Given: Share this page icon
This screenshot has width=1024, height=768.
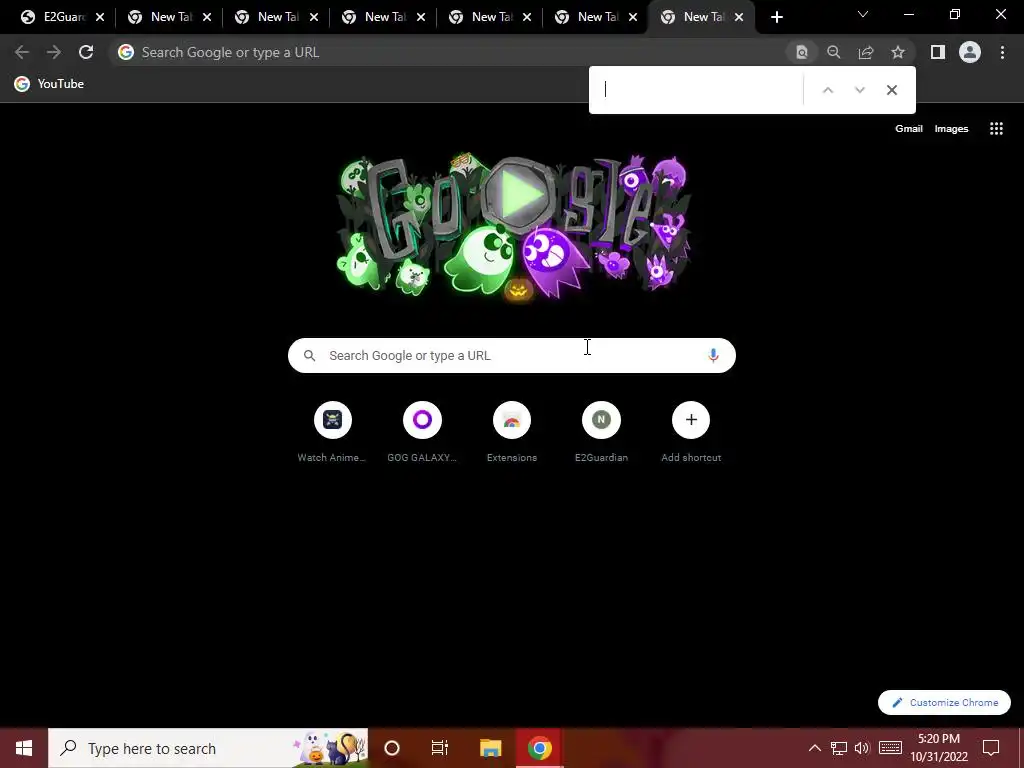Looking at the screenshot, I should pyautogui.click(x=866, y=52).
